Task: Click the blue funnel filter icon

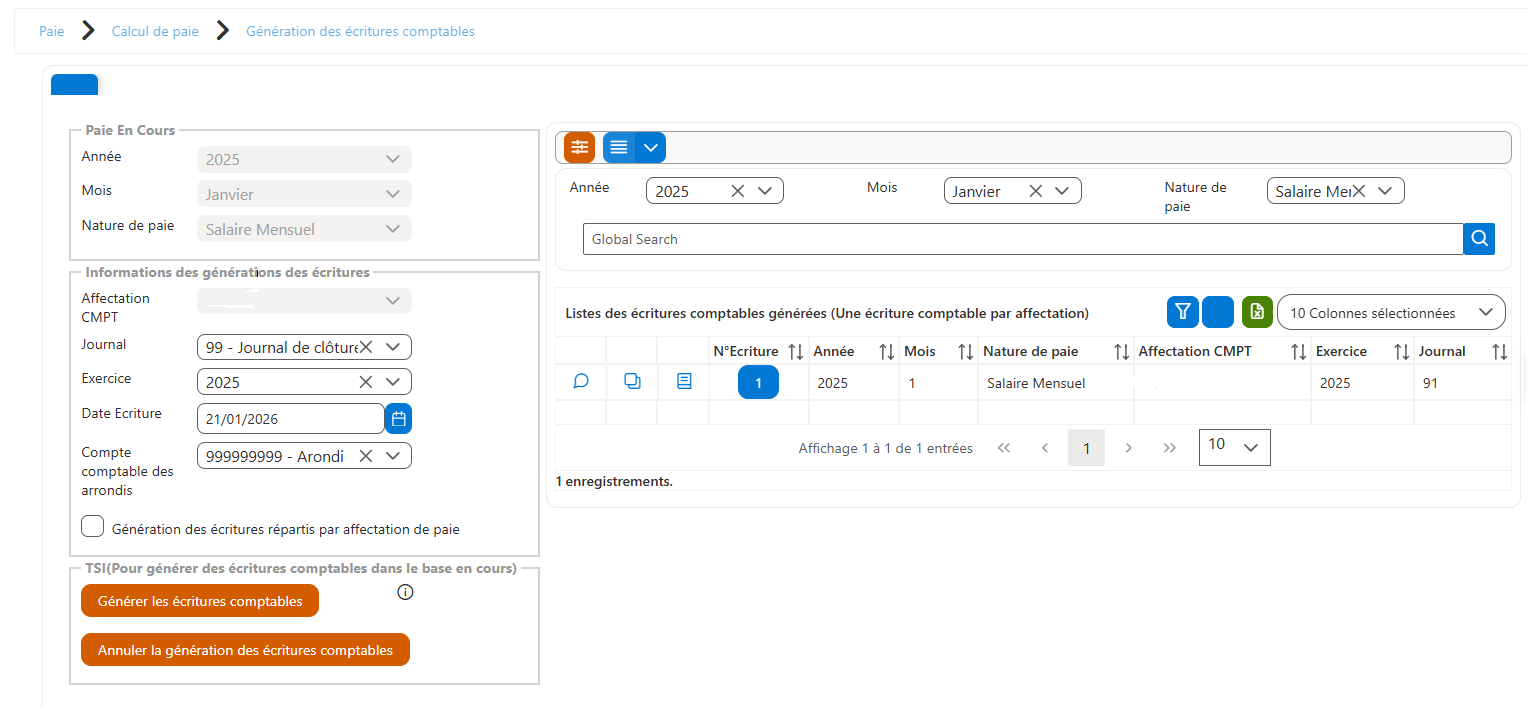Action: pos(1182,312)
